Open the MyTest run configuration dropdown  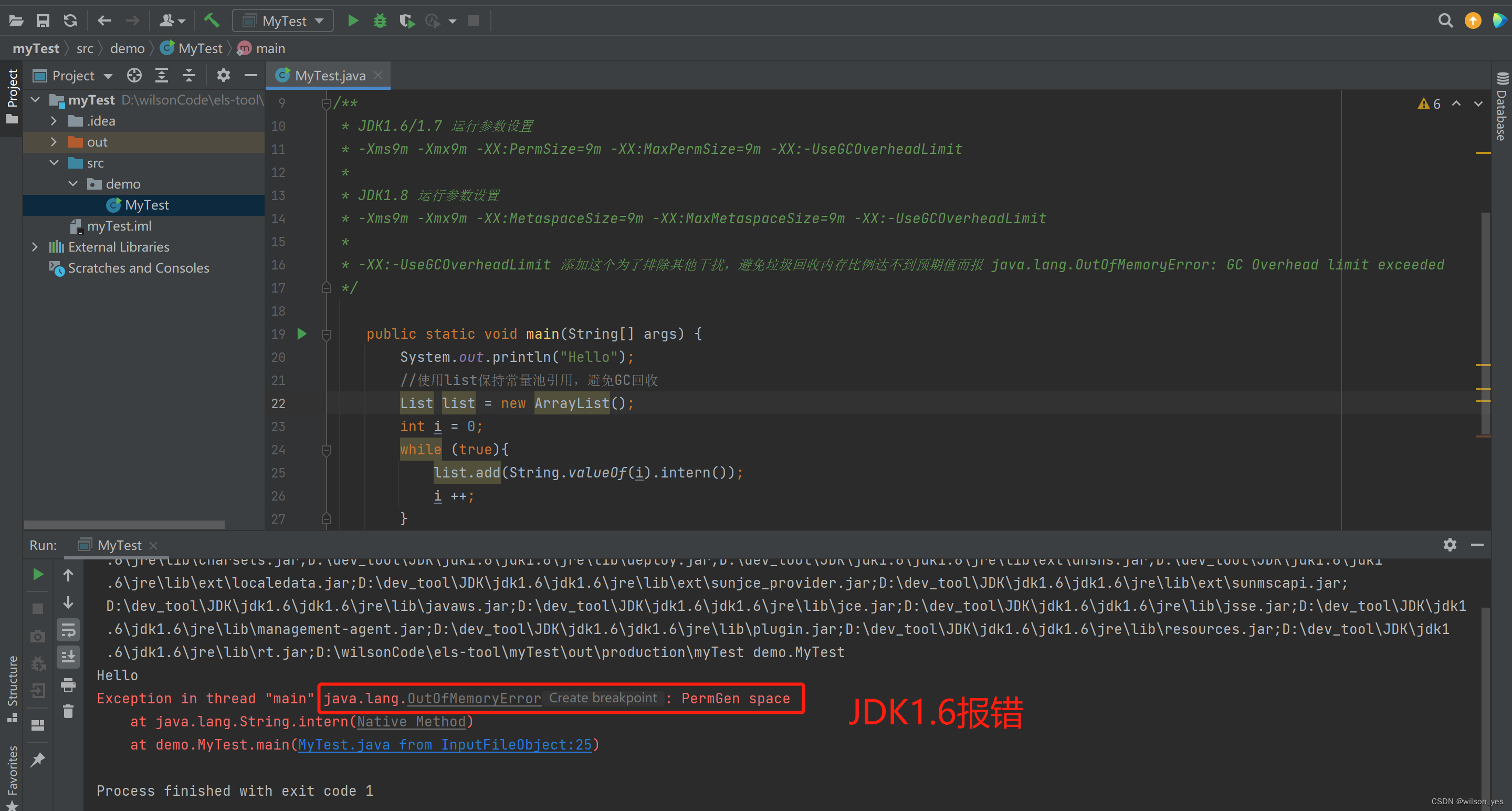point(283,20)
